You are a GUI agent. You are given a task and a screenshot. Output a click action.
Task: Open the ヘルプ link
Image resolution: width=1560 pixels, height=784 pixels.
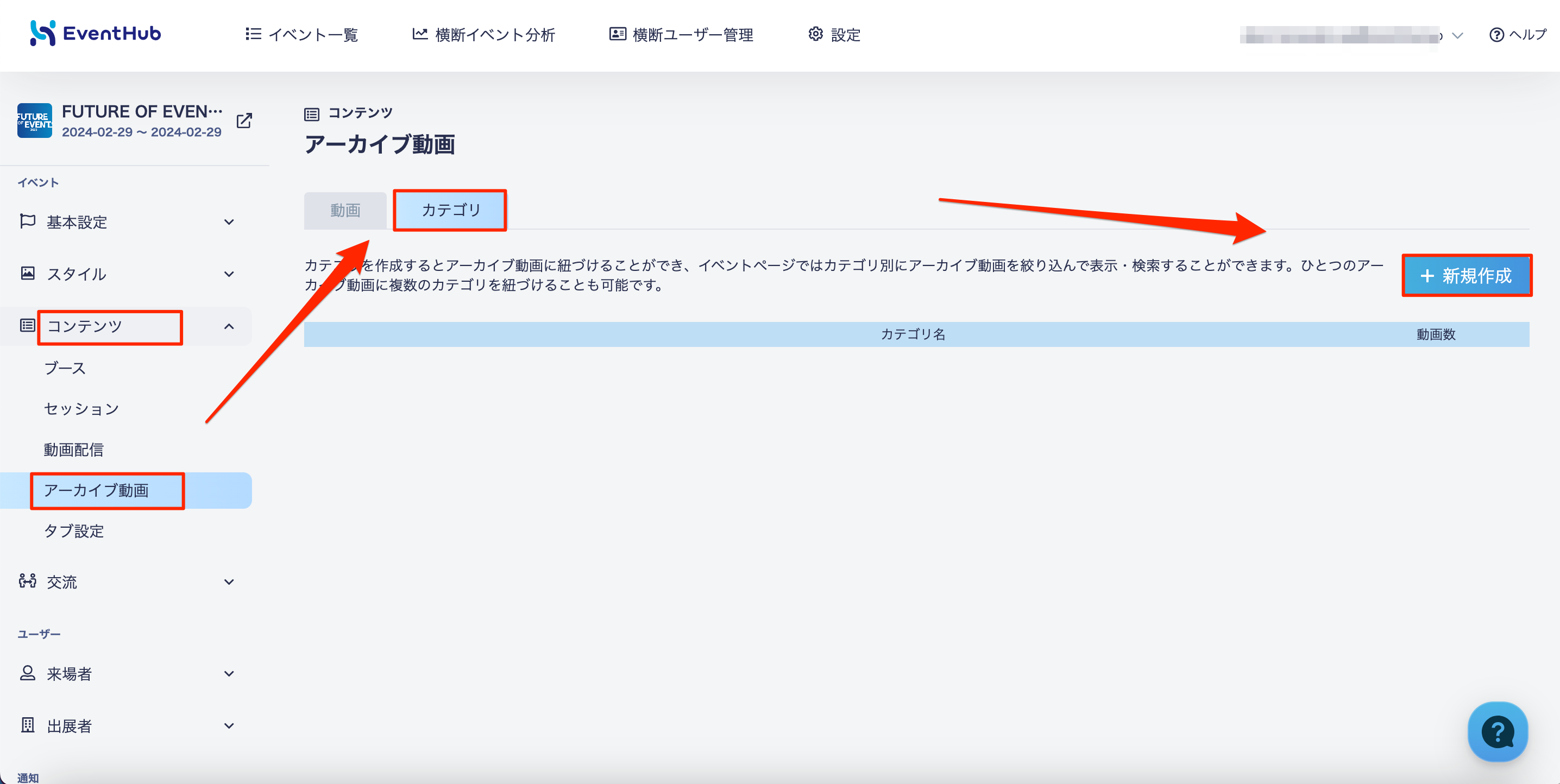pyautogui.click(x=1527, y=35)
